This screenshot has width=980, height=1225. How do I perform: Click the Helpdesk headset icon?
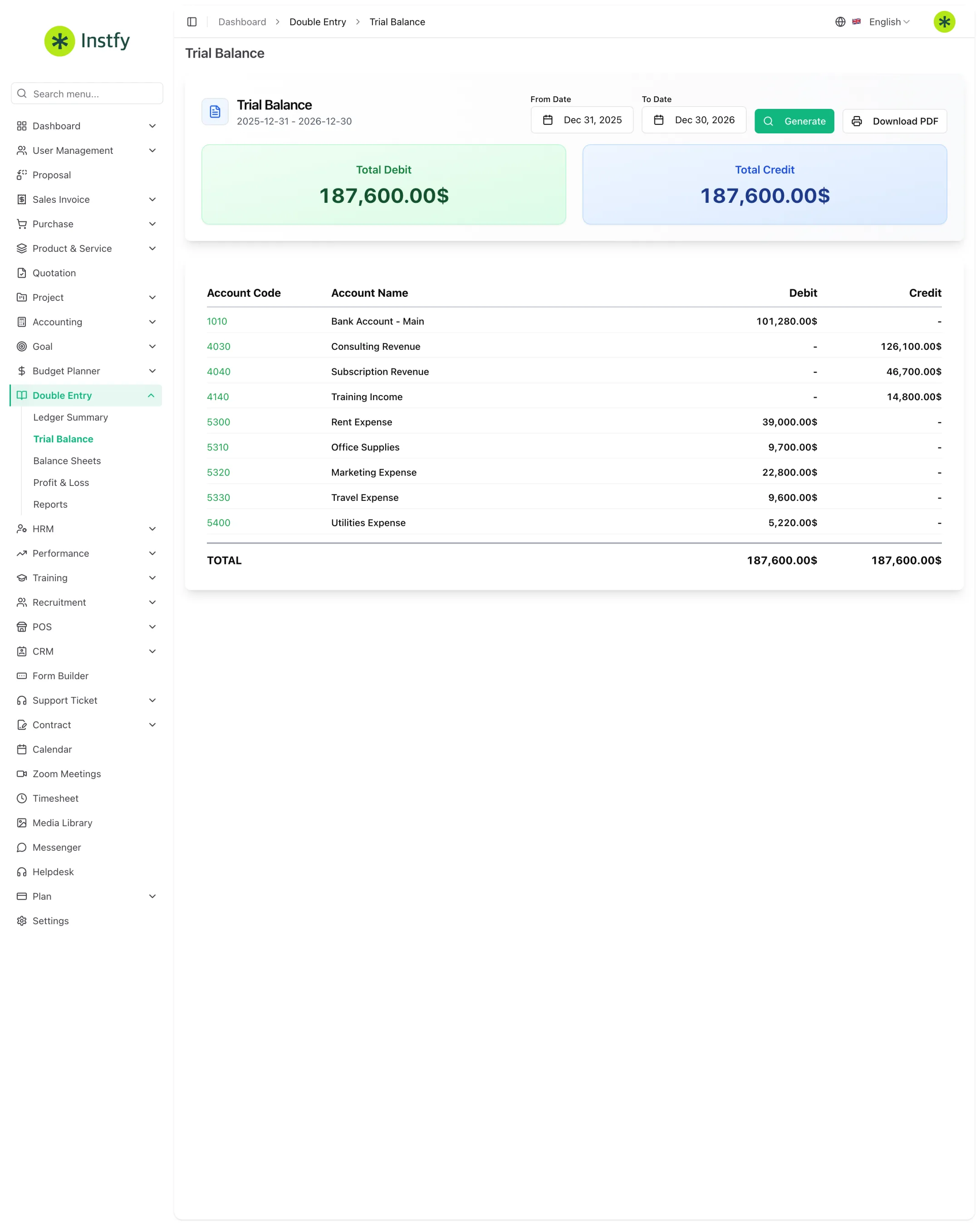point(22,871)
